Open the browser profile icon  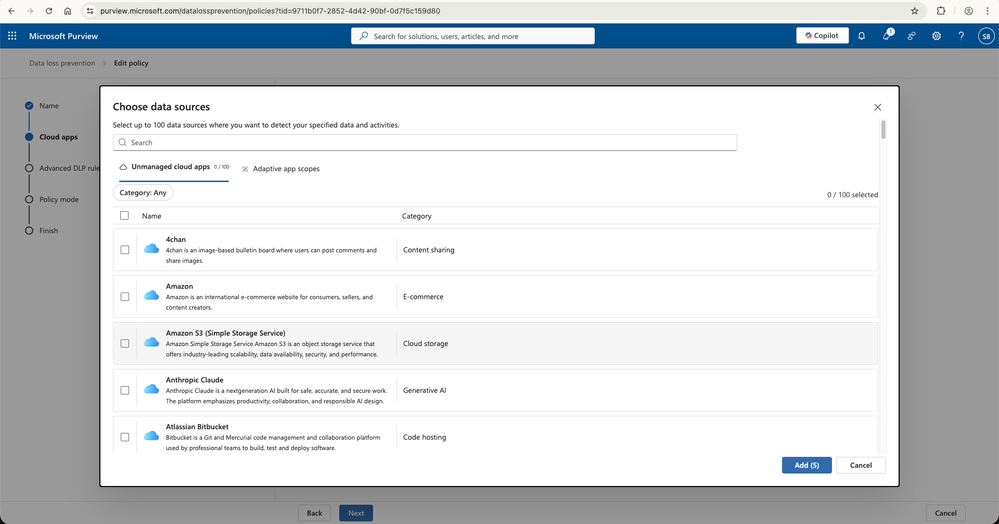[x=968, y=11]
